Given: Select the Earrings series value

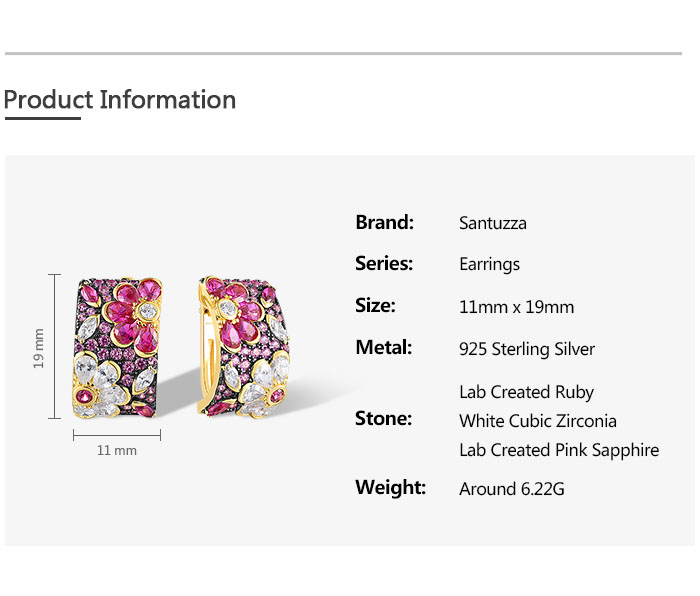Looking at the screenshot, I should pos(489,265).
